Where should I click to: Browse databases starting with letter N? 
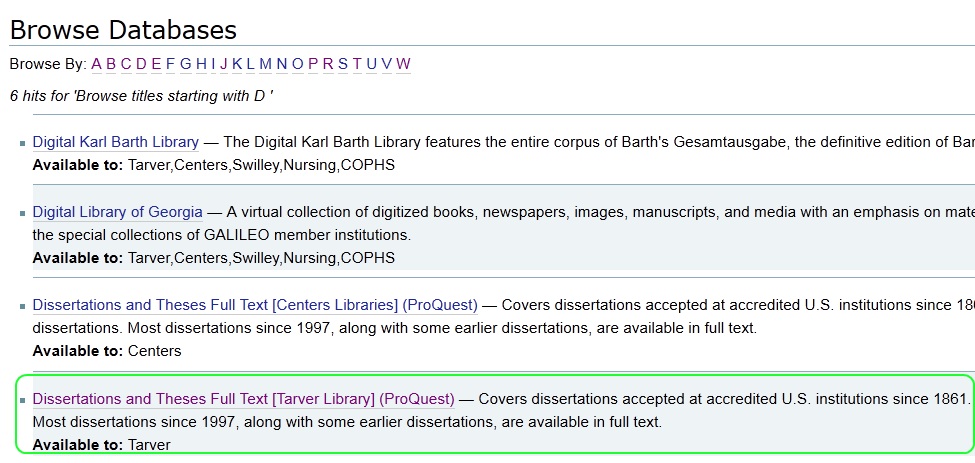click(282, 63)
